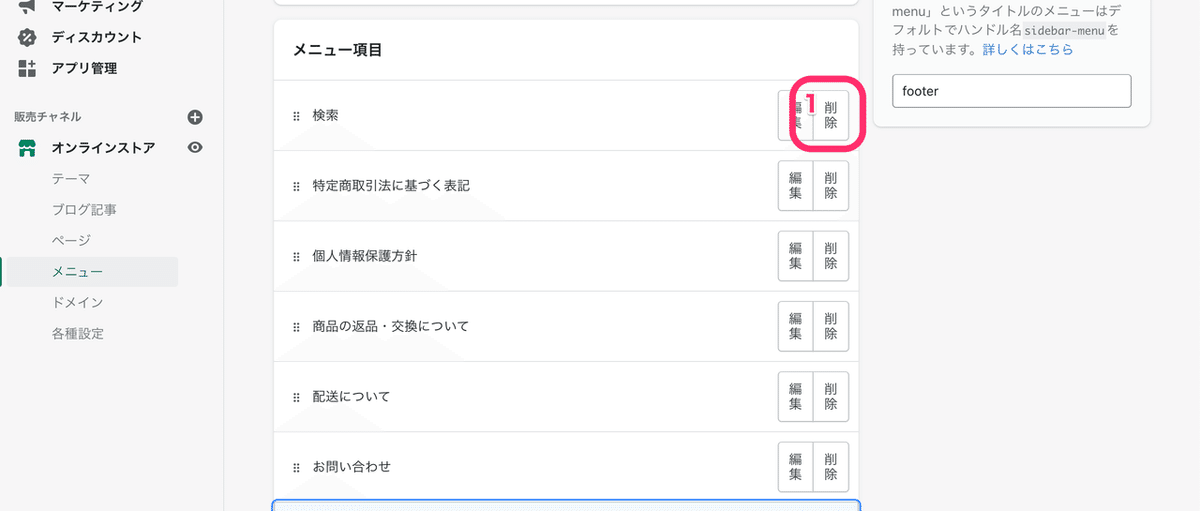
Task: Edit the 配送について menu item
Action: (x=796, y=396)
